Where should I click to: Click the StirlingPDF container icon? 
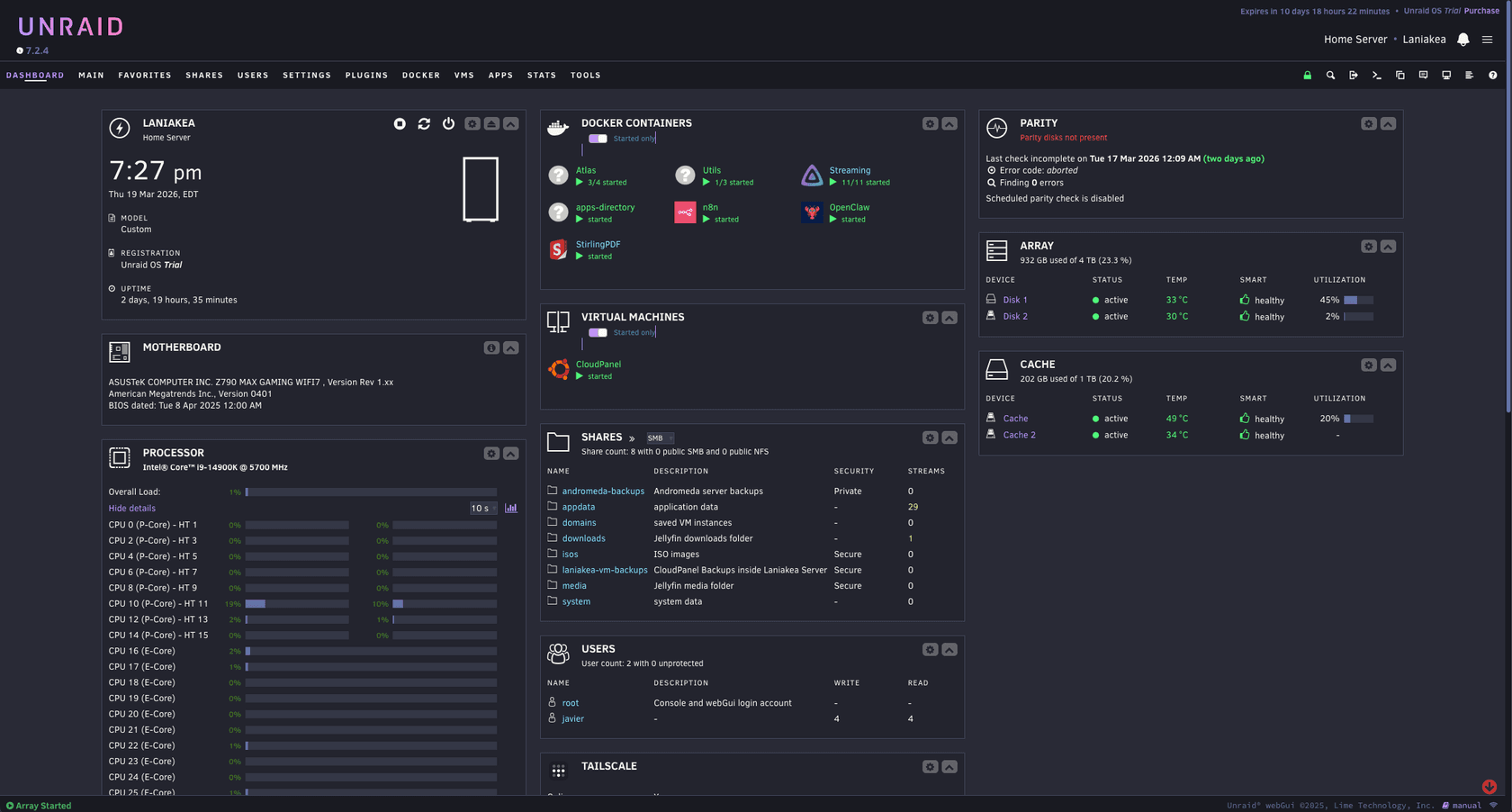coord(558,249)
